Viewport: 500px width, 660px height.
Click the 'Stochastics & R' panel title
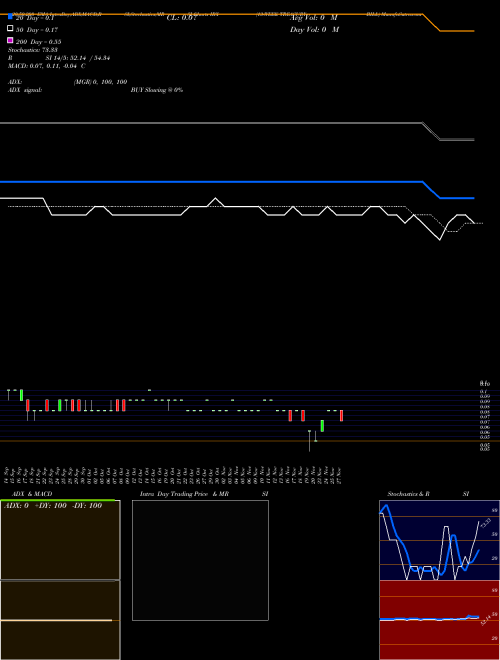[x=408, y=494]
